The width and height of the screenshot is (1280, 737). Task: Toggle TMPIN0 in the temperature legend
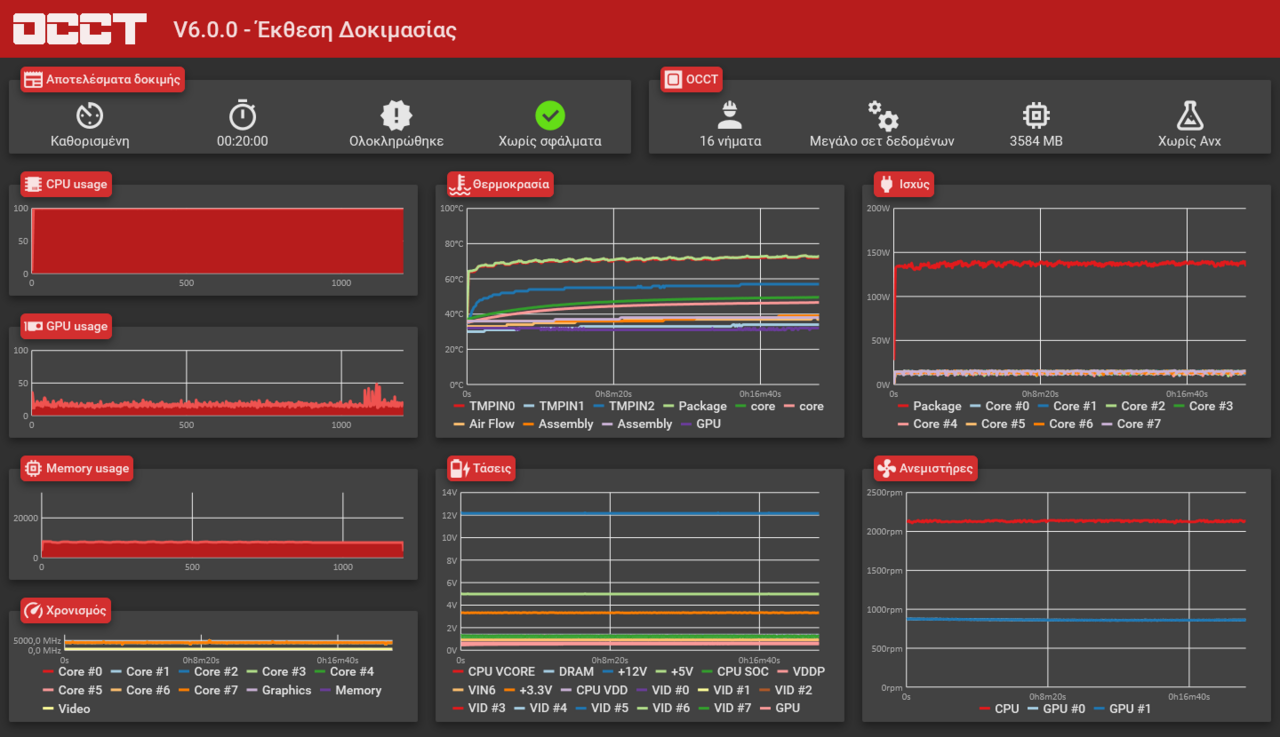[484, 406]
